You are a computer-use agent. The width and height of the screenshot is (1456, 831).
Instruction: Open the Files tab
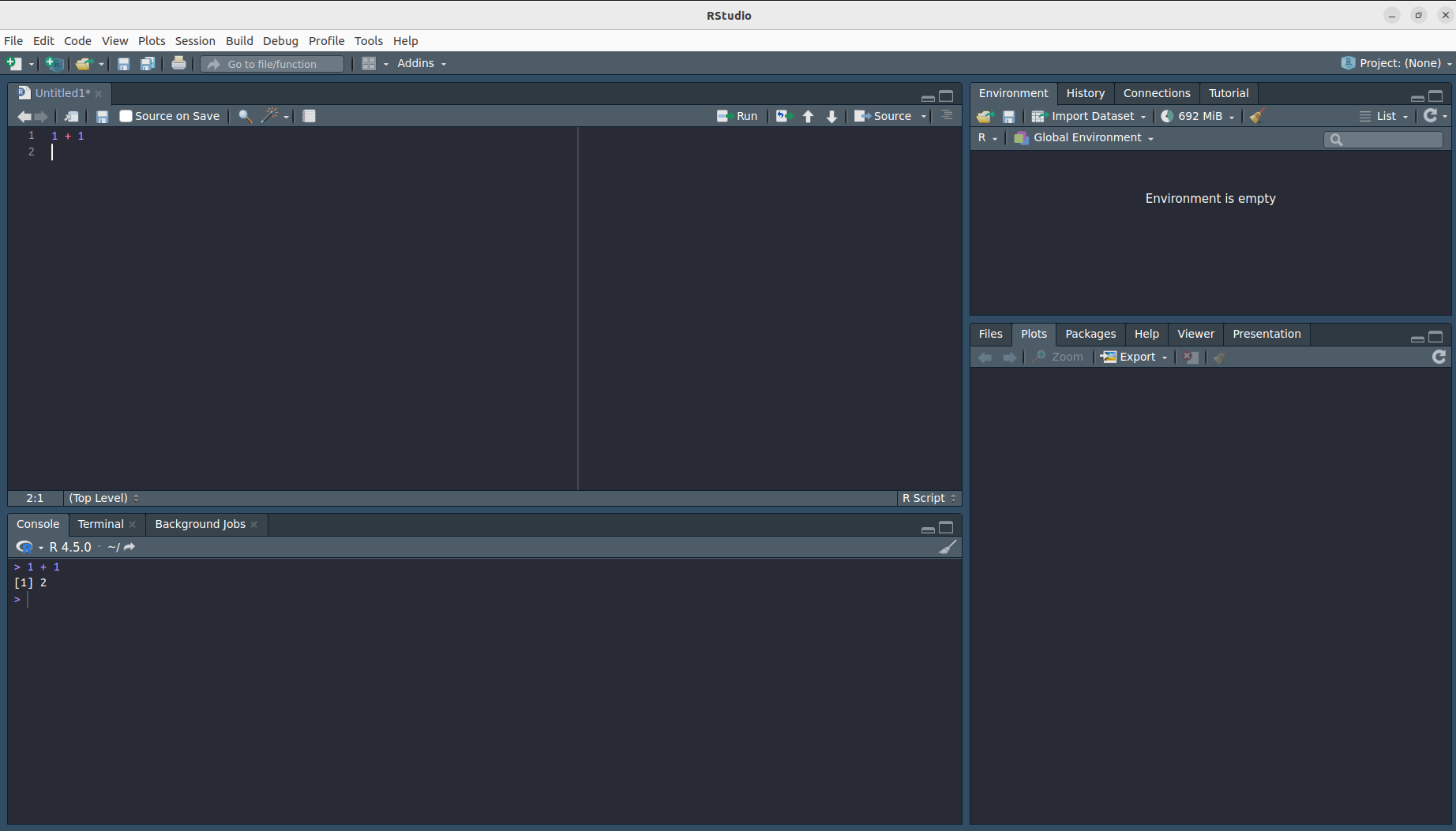[990, 334]
